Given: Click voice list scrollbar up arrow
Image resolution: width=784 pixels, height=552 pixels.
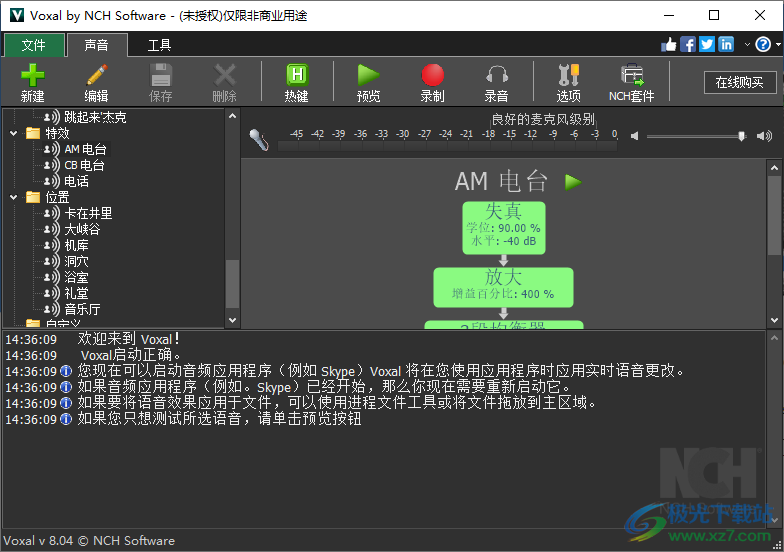Looking at the screenshot, I should [232, 116].
